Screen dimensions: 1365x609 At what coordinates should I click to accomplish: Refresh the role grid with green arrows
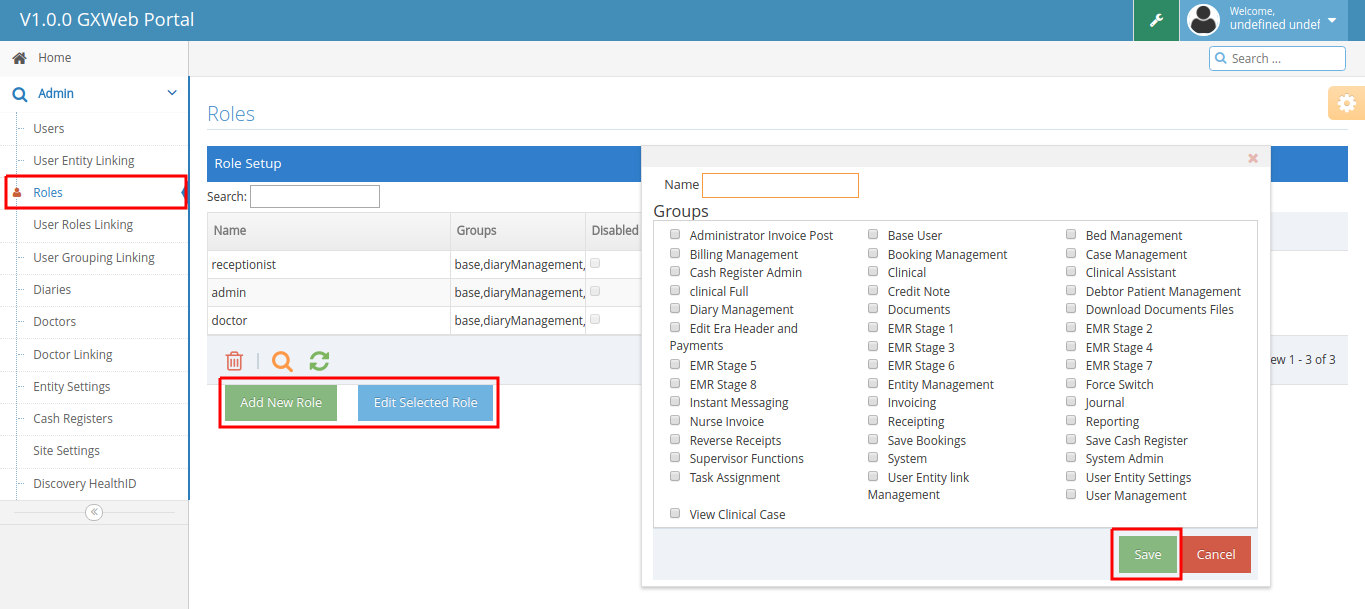tap(319, 361)
